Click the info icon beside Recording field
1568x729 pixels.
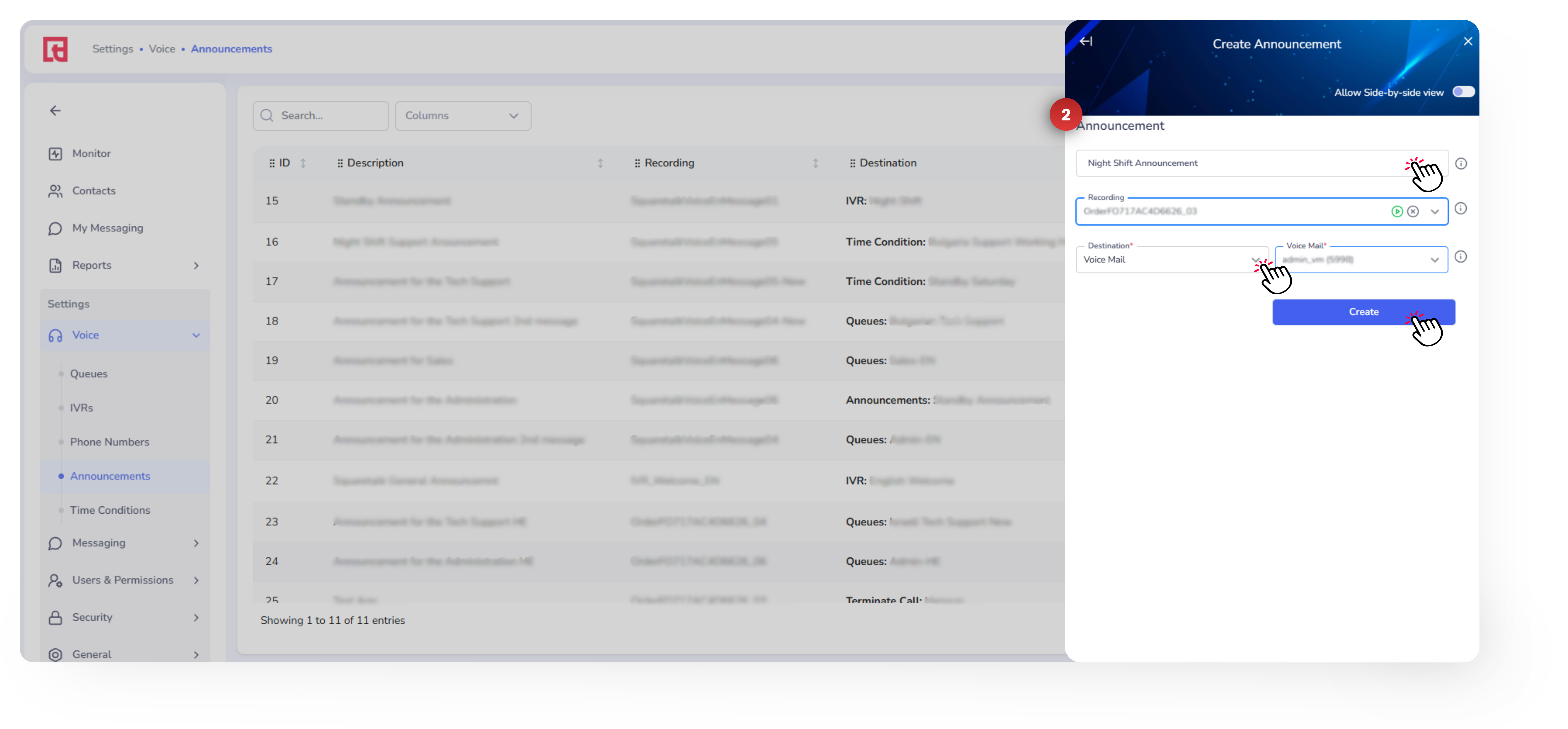[x=1460, y=208]
